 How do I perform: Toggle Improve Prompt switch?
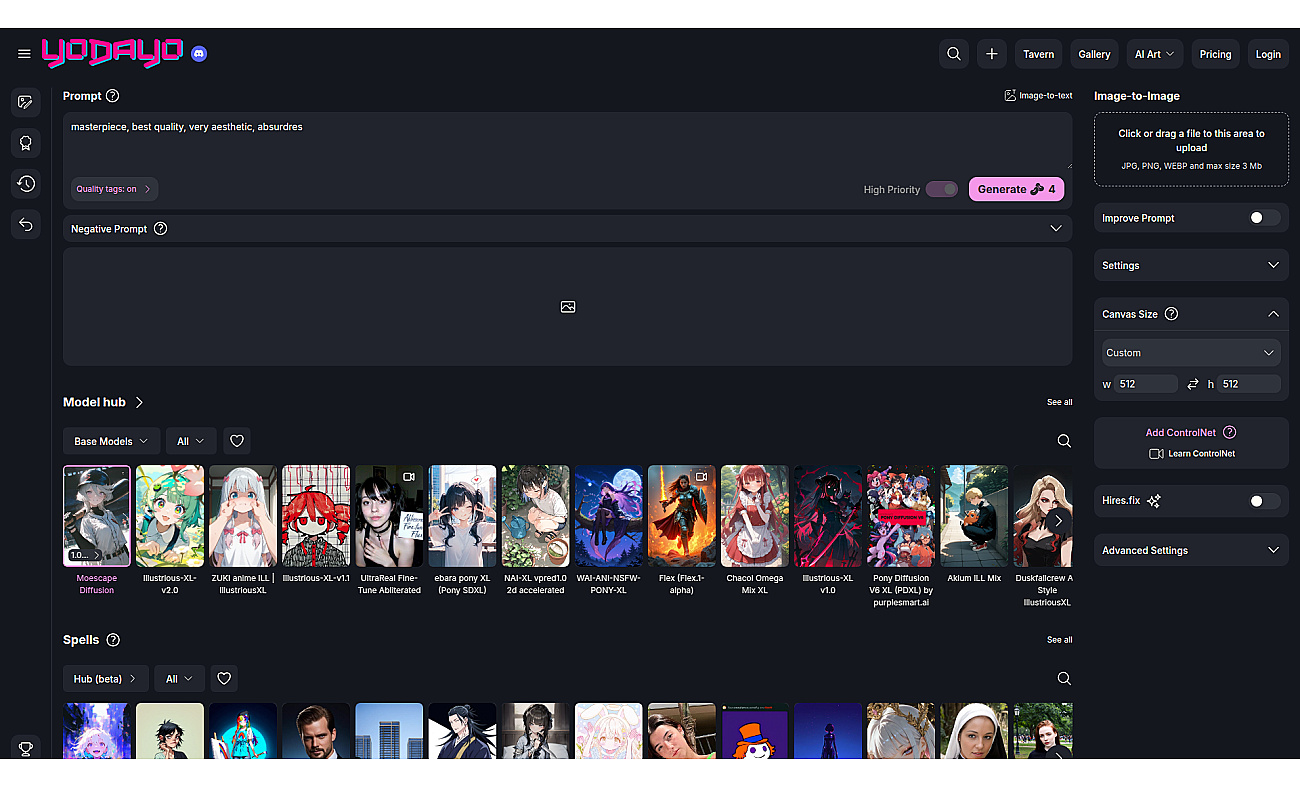pyautogui.click(x=1264, y=218)
